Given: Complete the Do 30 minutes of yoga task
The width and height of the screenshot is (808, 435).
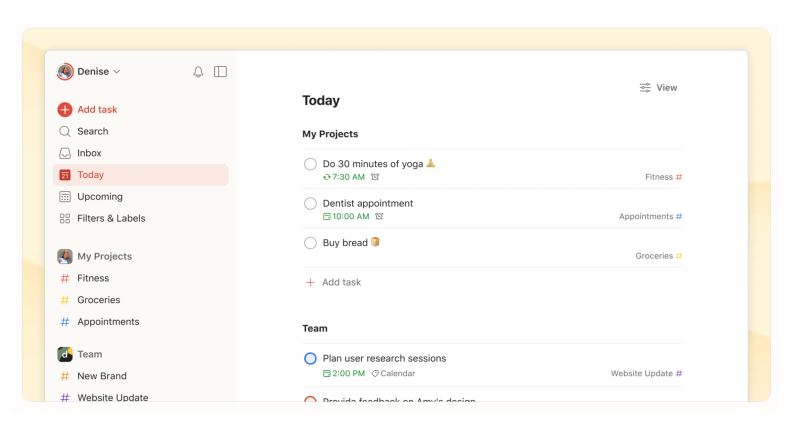Looking at the screenshot, I should (x=310, y=164).
